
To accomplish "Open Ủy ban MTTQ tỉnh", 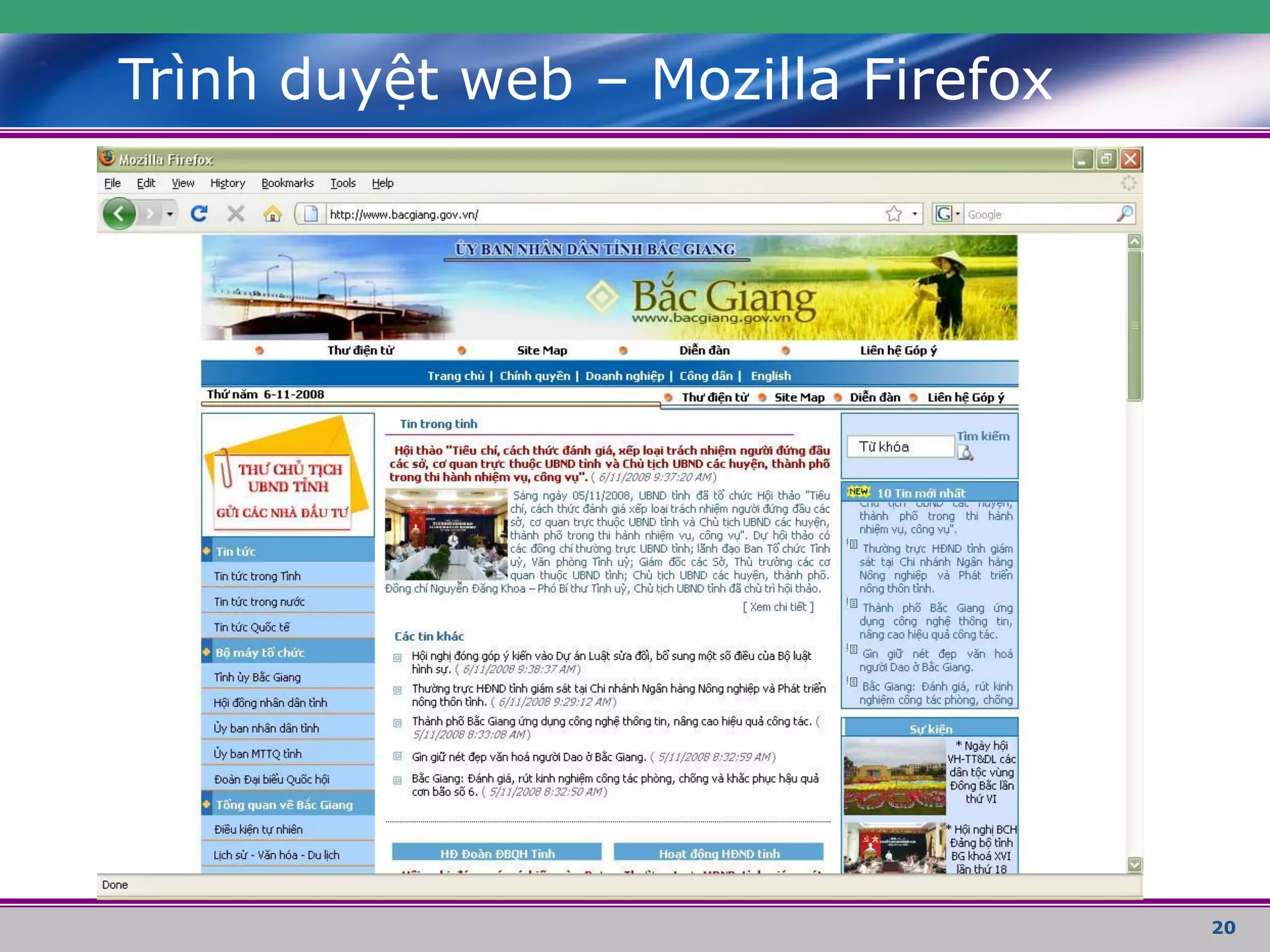I will [258, 754].
